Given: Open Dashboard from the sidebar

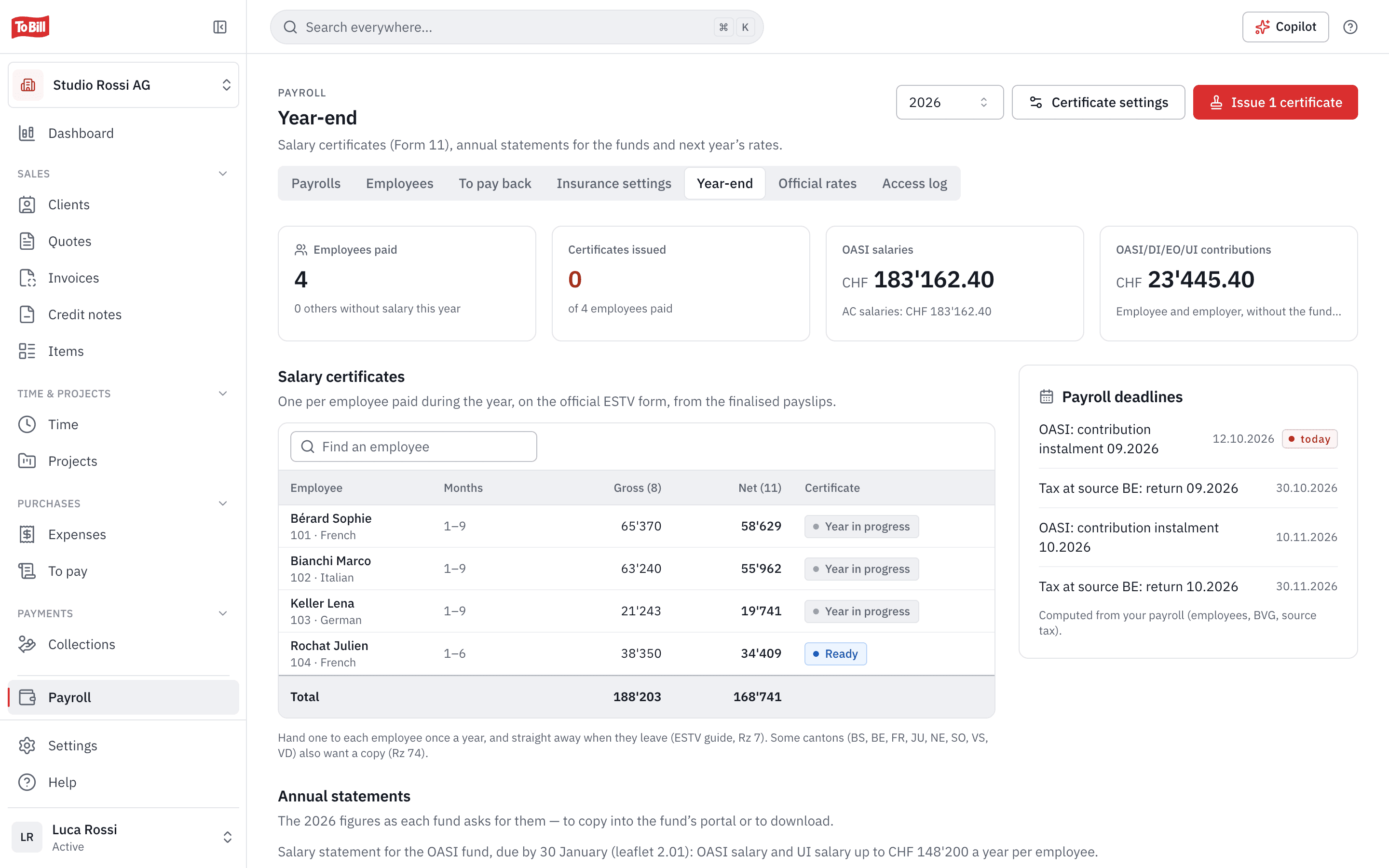Looking at the screenshot, I should coord(123,133).
